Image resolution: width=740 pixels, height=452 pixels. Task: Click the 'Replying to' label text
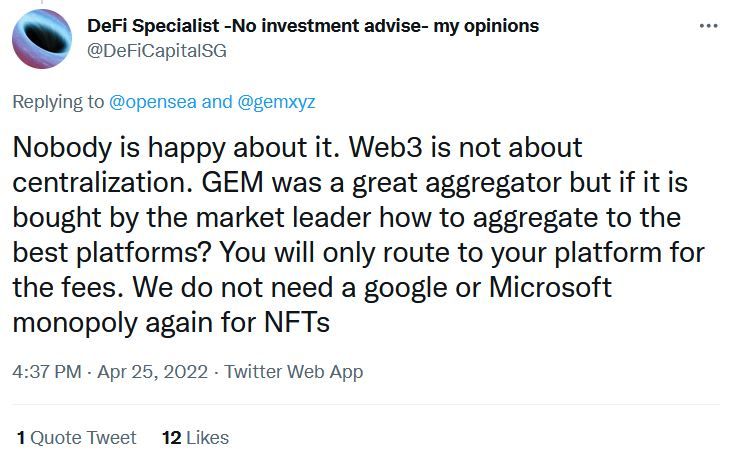pyautogui.click(x=54, y=101)
